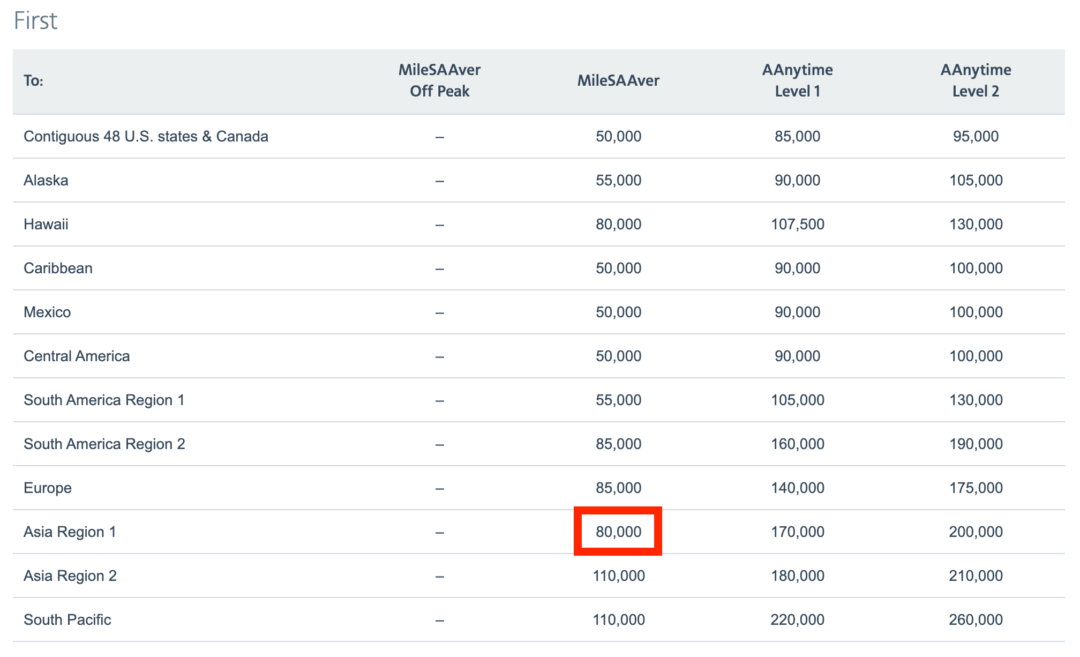Click the "To:" column header
The width and height of the screenshot is (1080, 657).
[x=33, y=81]
